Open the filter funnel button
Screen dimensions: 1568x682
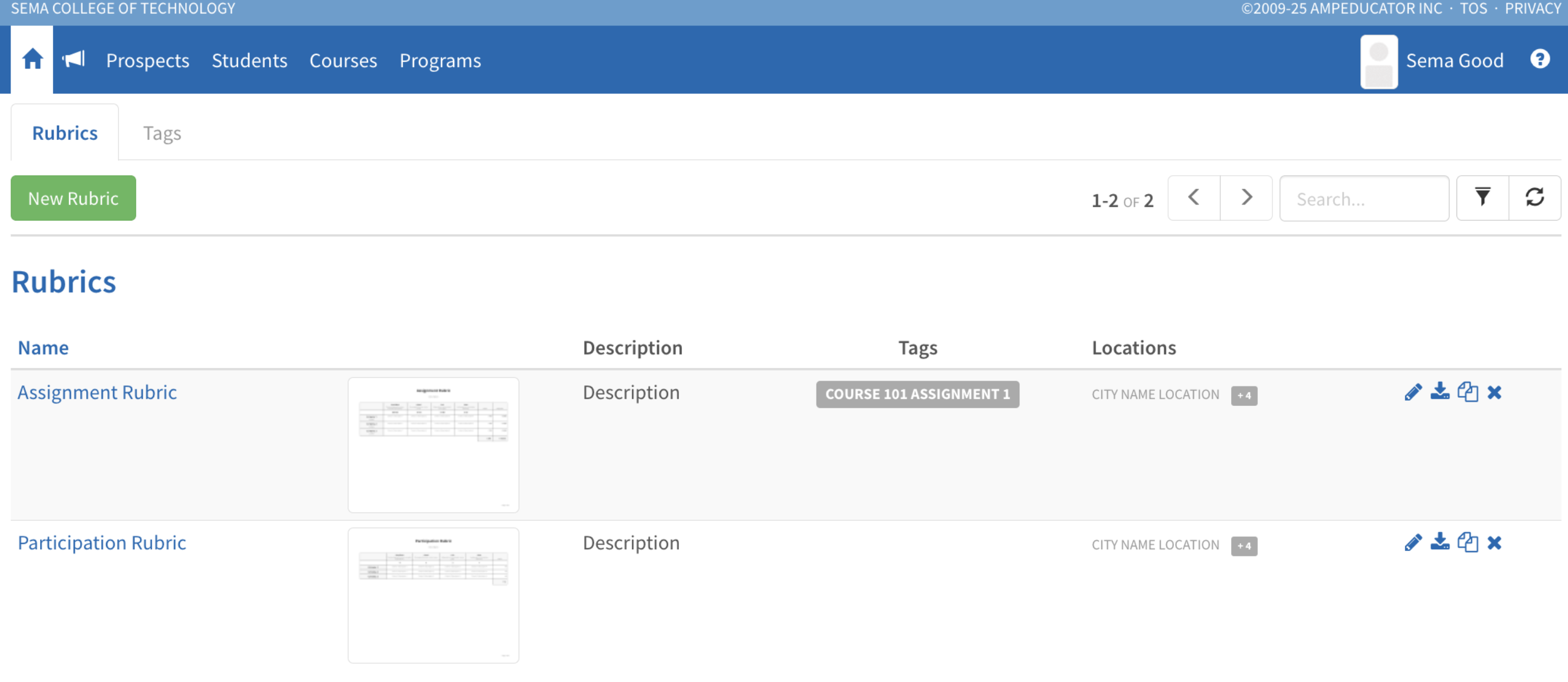click(x=1482, y=198)
